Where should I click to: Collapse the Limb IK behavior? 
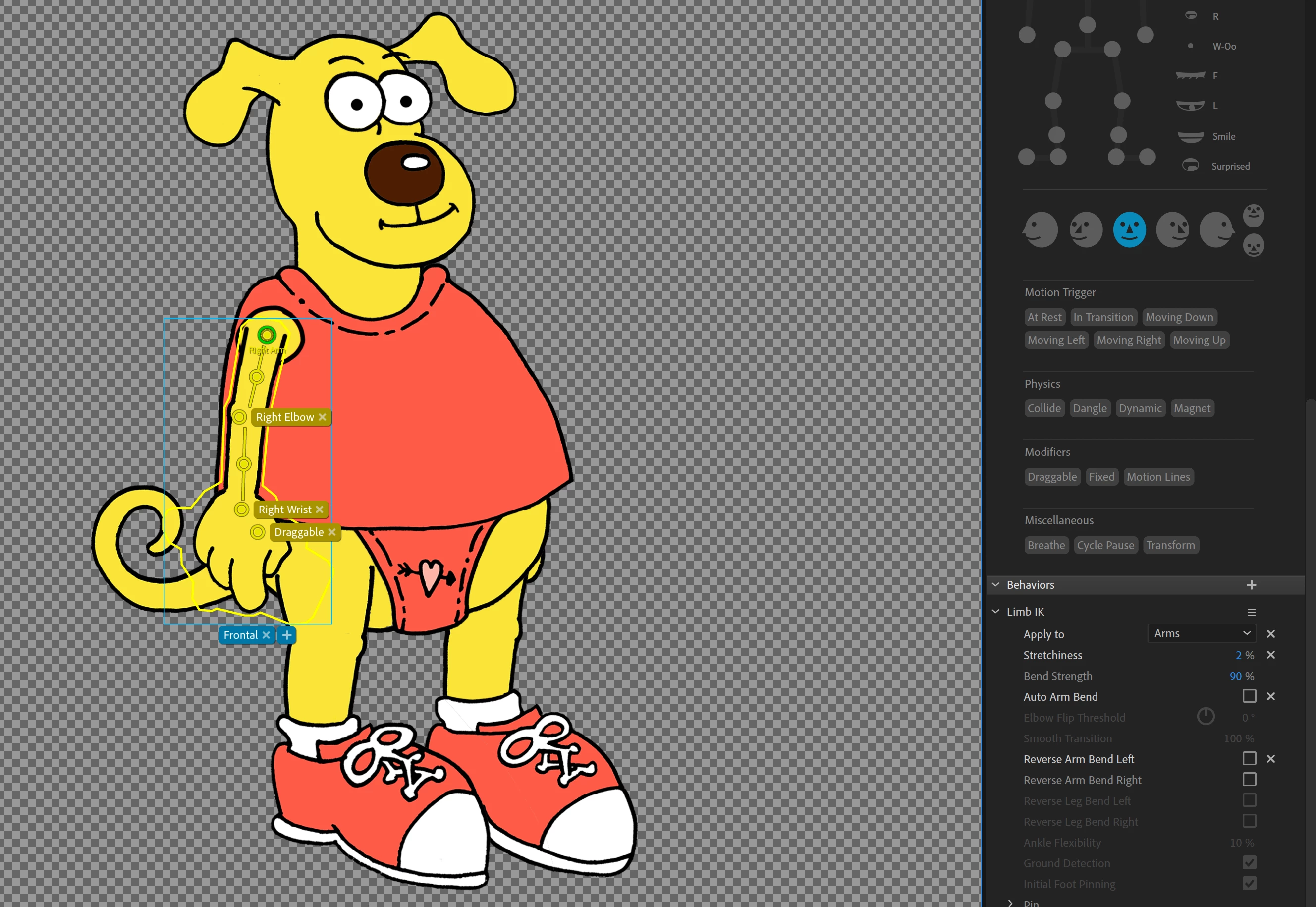pyautogui.click(x=995, y=612)
